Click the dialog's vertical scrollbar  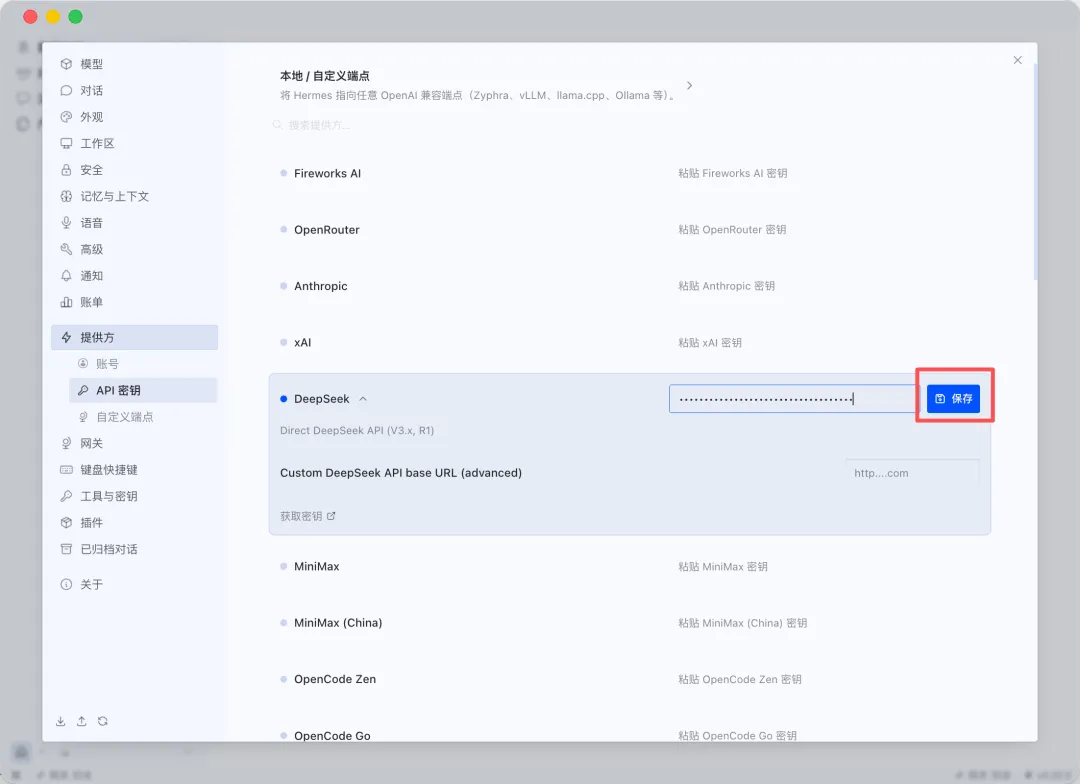click(x=1035, y=172)
